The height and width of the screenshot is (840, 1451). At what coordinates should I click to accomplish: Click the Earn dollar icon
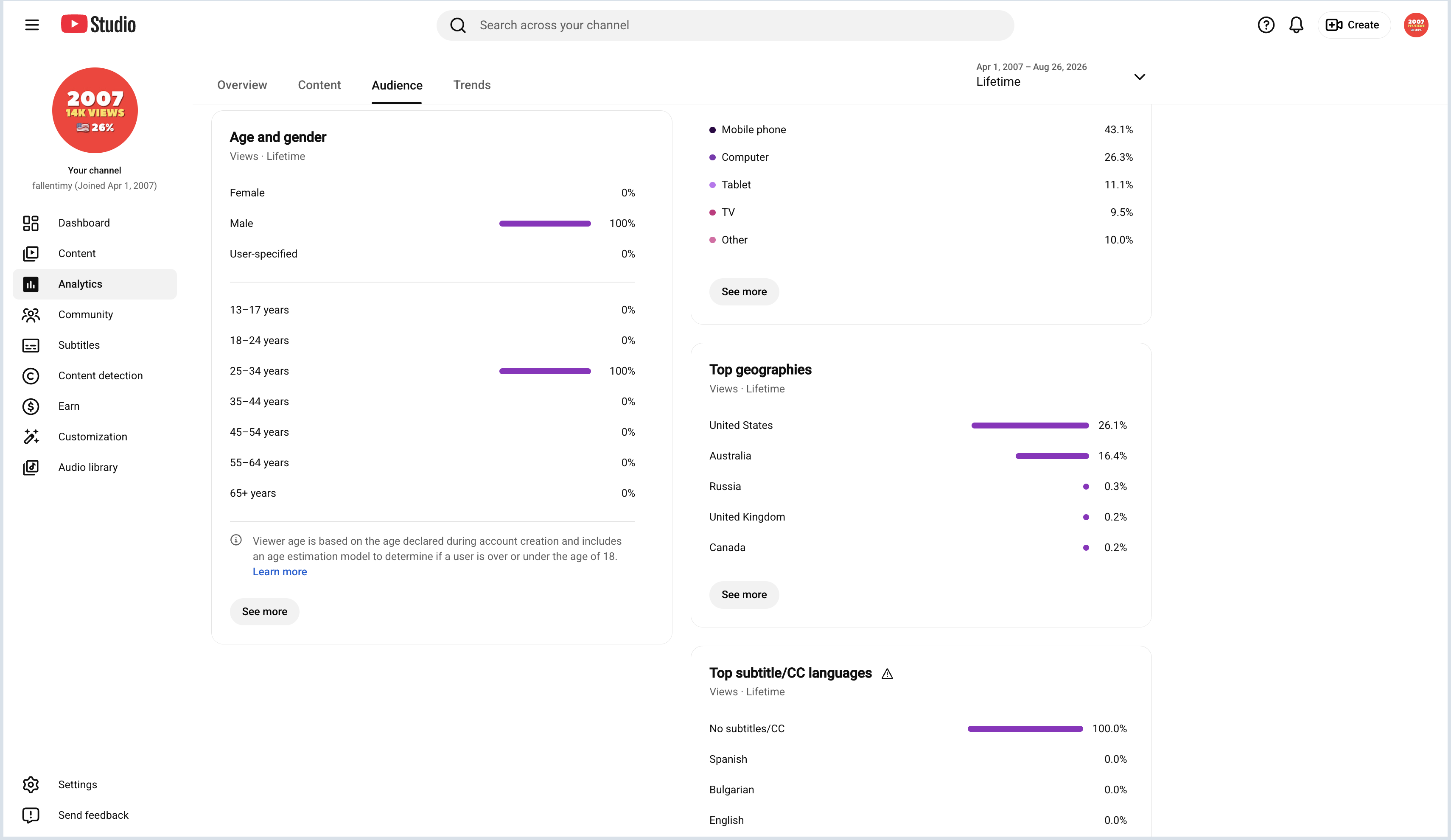point(31,406)
